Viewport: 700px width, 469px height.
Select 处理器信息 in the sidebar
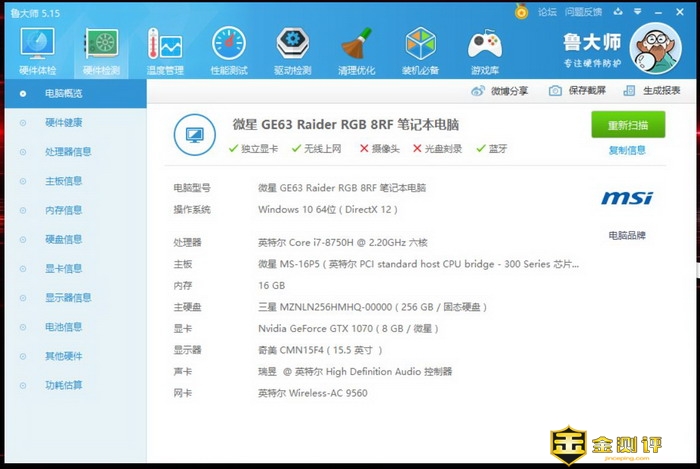[x=68, y=152]
